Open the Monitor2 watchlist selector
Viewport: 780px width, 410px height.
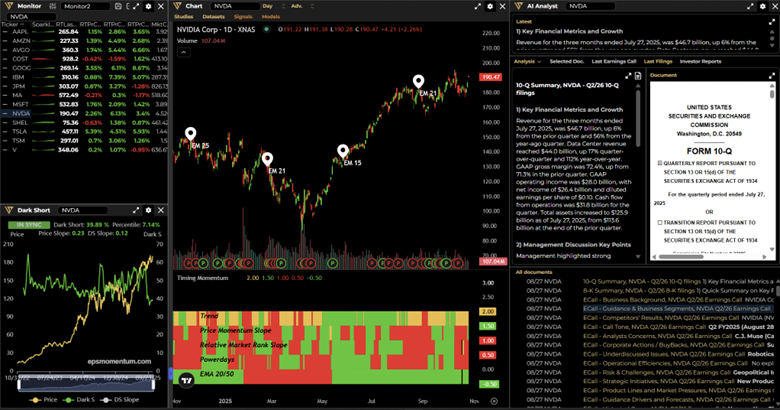pos(85,6)
